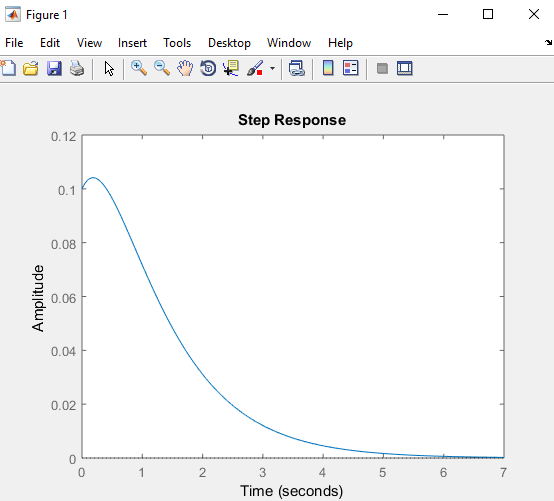
Task: Activate the Zoom In magnifier tool
Action: (139, 68)
